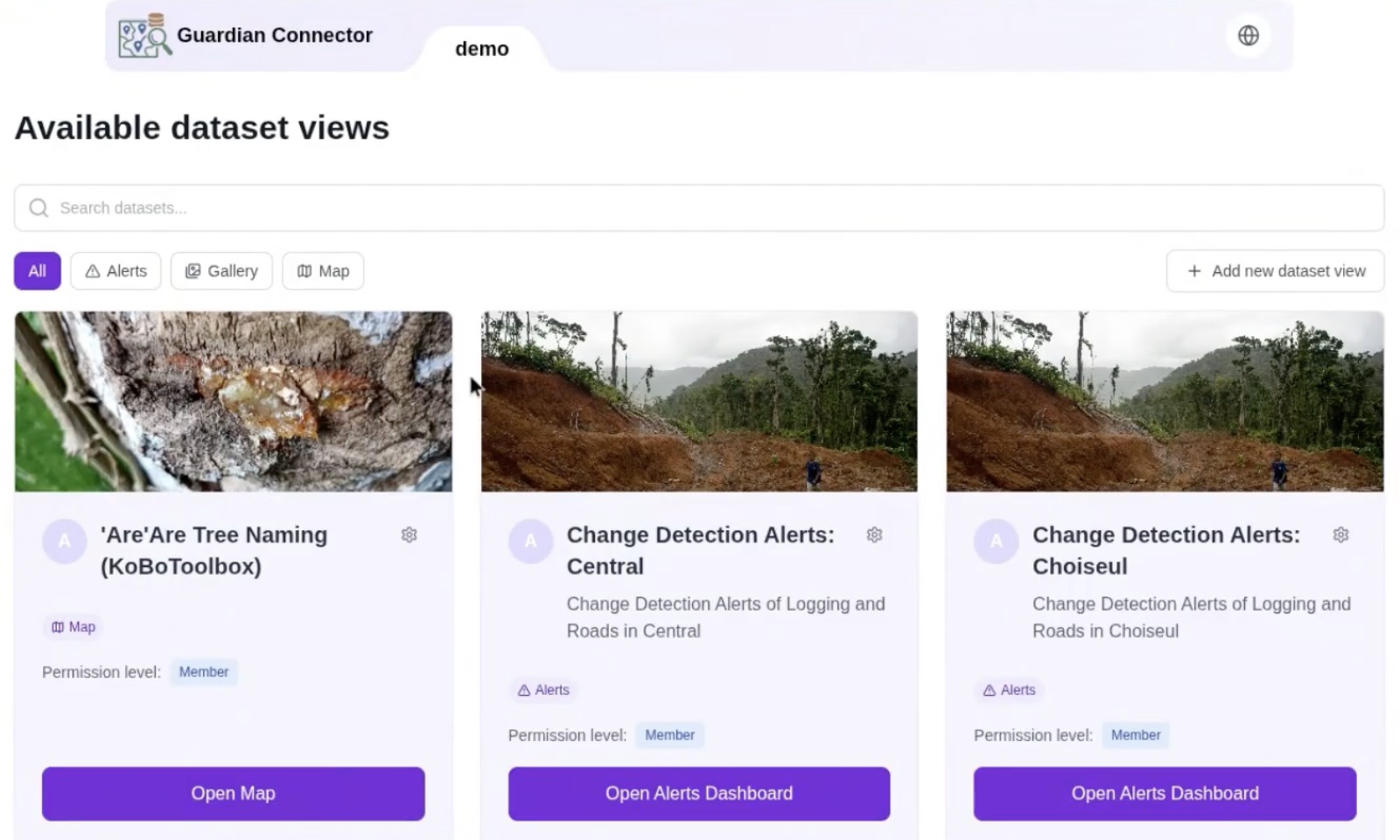Viewport: 1400px width, 840px height.
Task: Click the avatar circle on Choiseul card
Action: [x=996, y=542]
